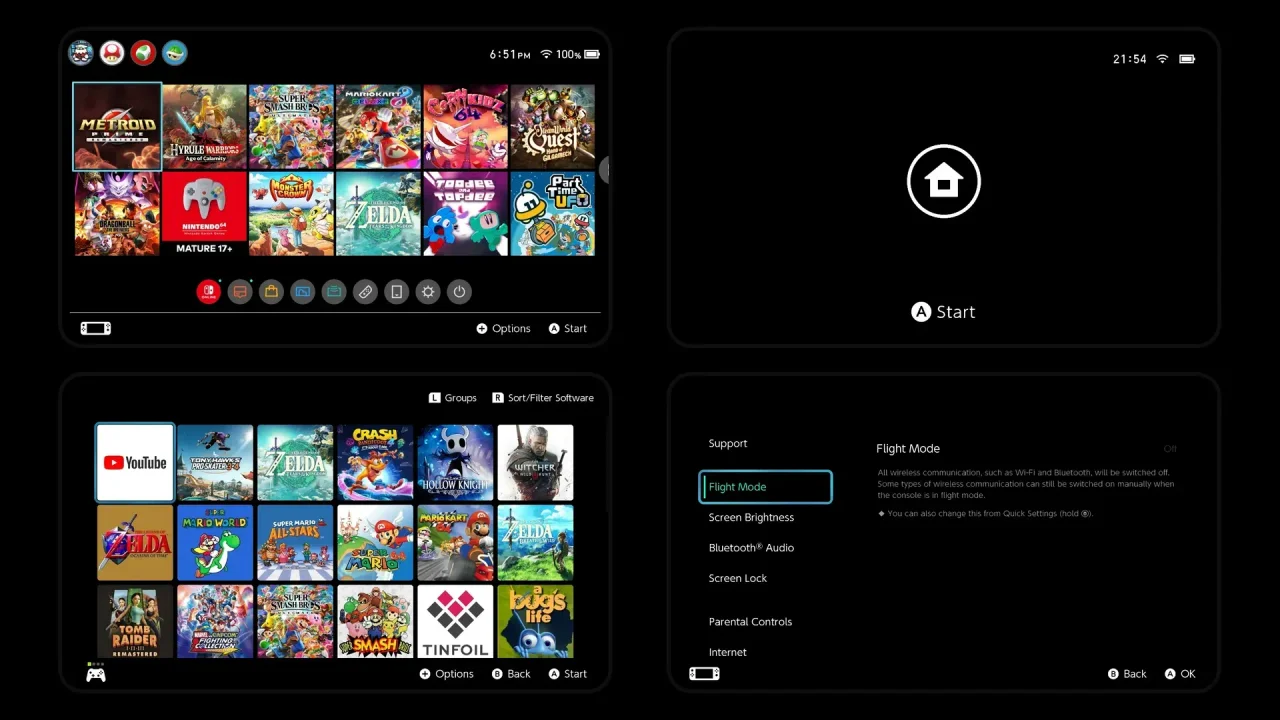Click battery icon on the 21:54 screen
This screenshot has height=720, width=1280.
pos(1187,59)
